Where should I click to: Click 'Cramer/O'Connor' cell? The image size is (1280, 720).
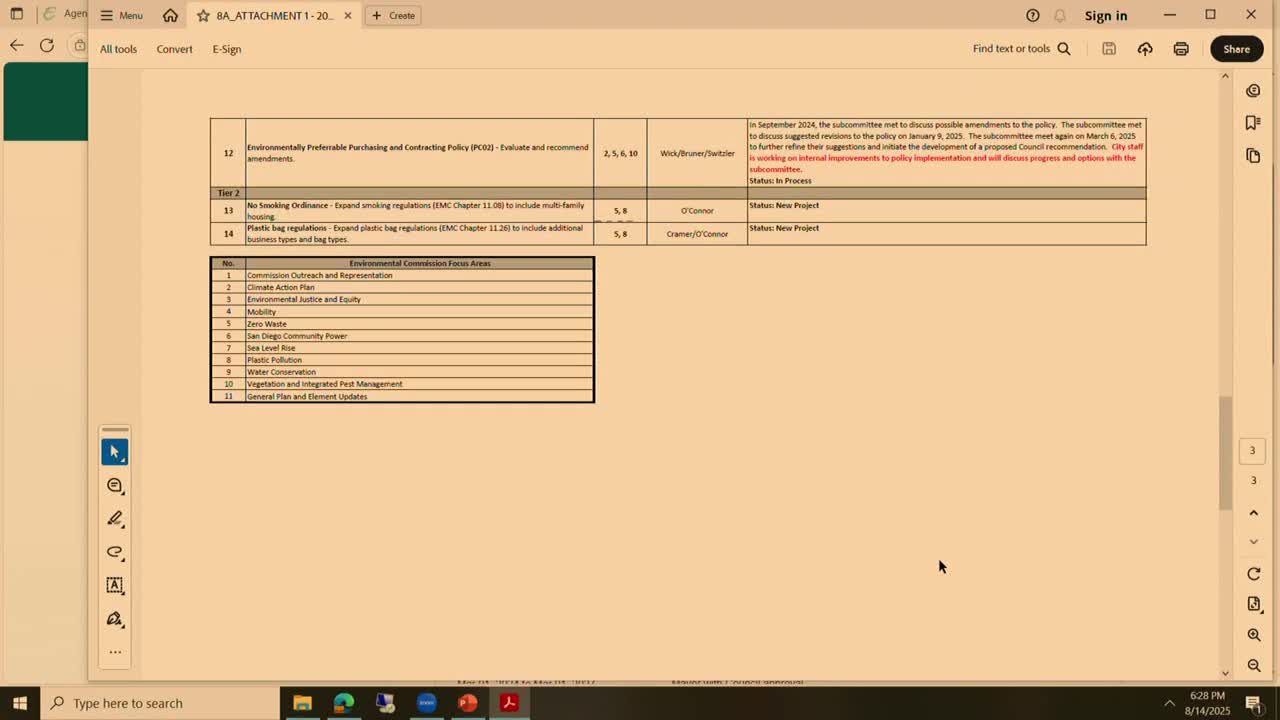pos(697,234)
